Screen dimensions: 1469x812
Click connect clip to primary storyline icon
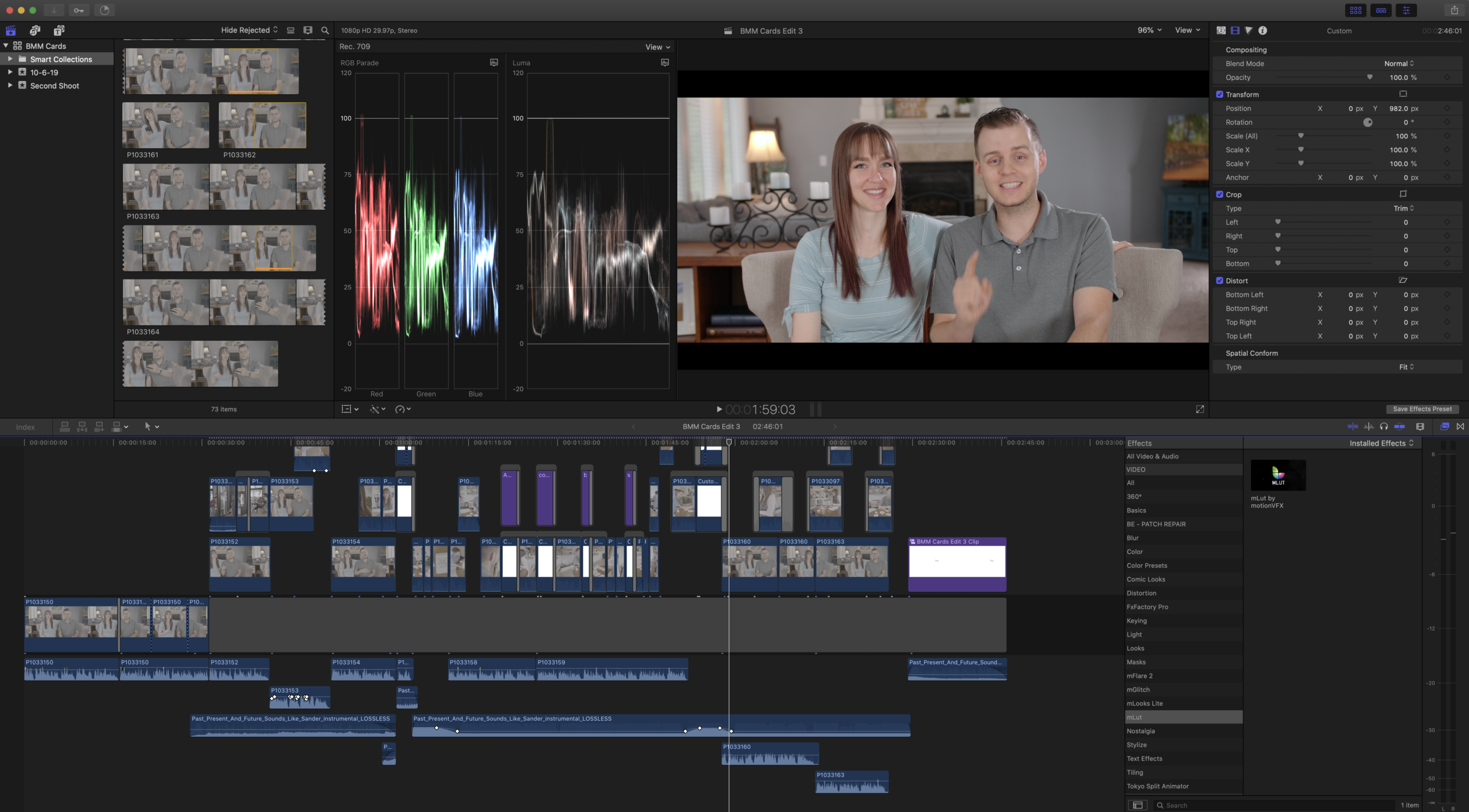[x=65, y=426]
